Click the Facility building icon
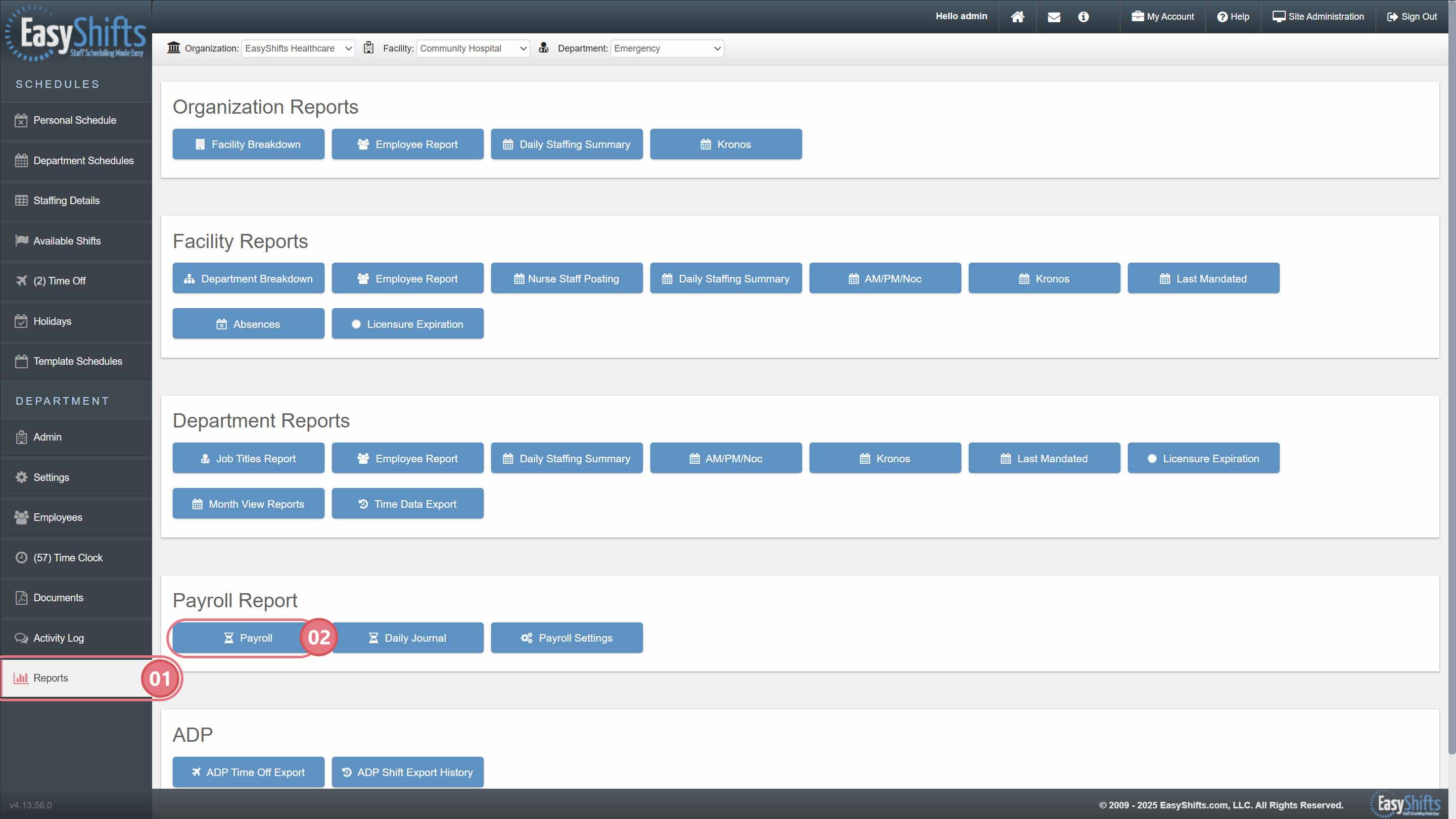The height and width of the screenshot is (819, 1456). [x=368, y=47]
